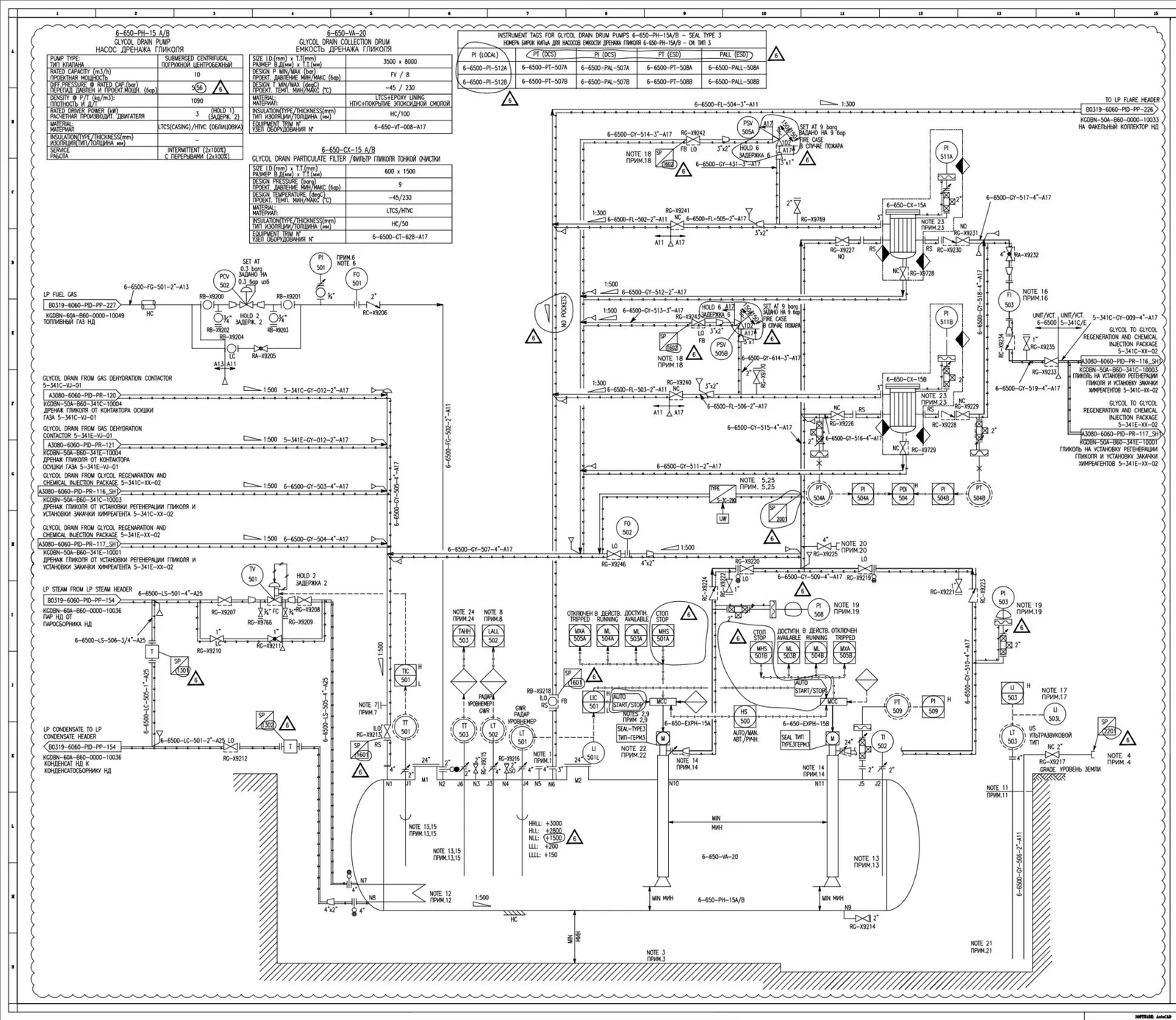
Task: Click the PT 504A transmitter bubble
Action: pyautogui.click(x=819, y=493)
